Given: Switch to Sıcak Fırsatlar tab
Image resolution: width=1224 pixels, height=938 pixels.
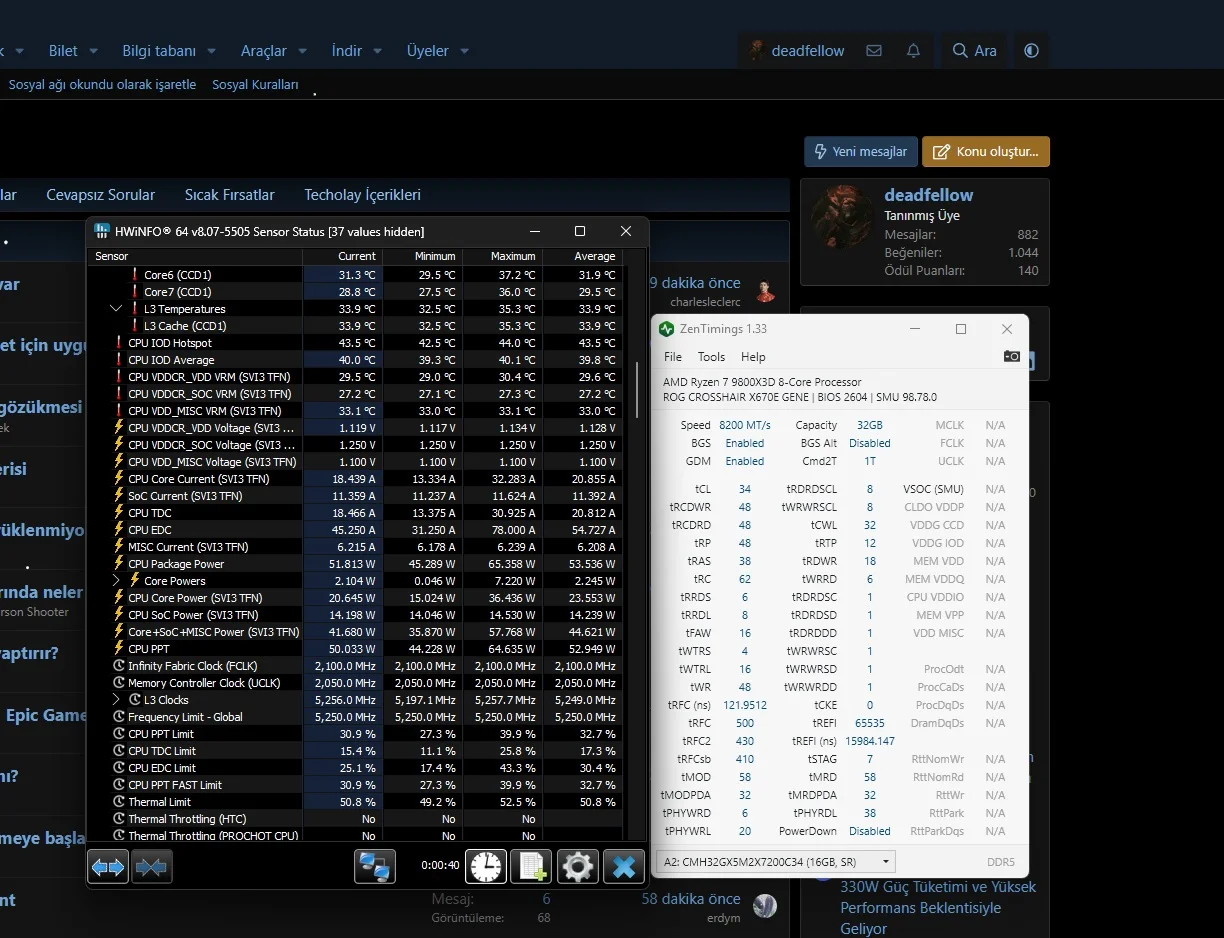Looking at the screenshot, I should [x=229, y=195].
